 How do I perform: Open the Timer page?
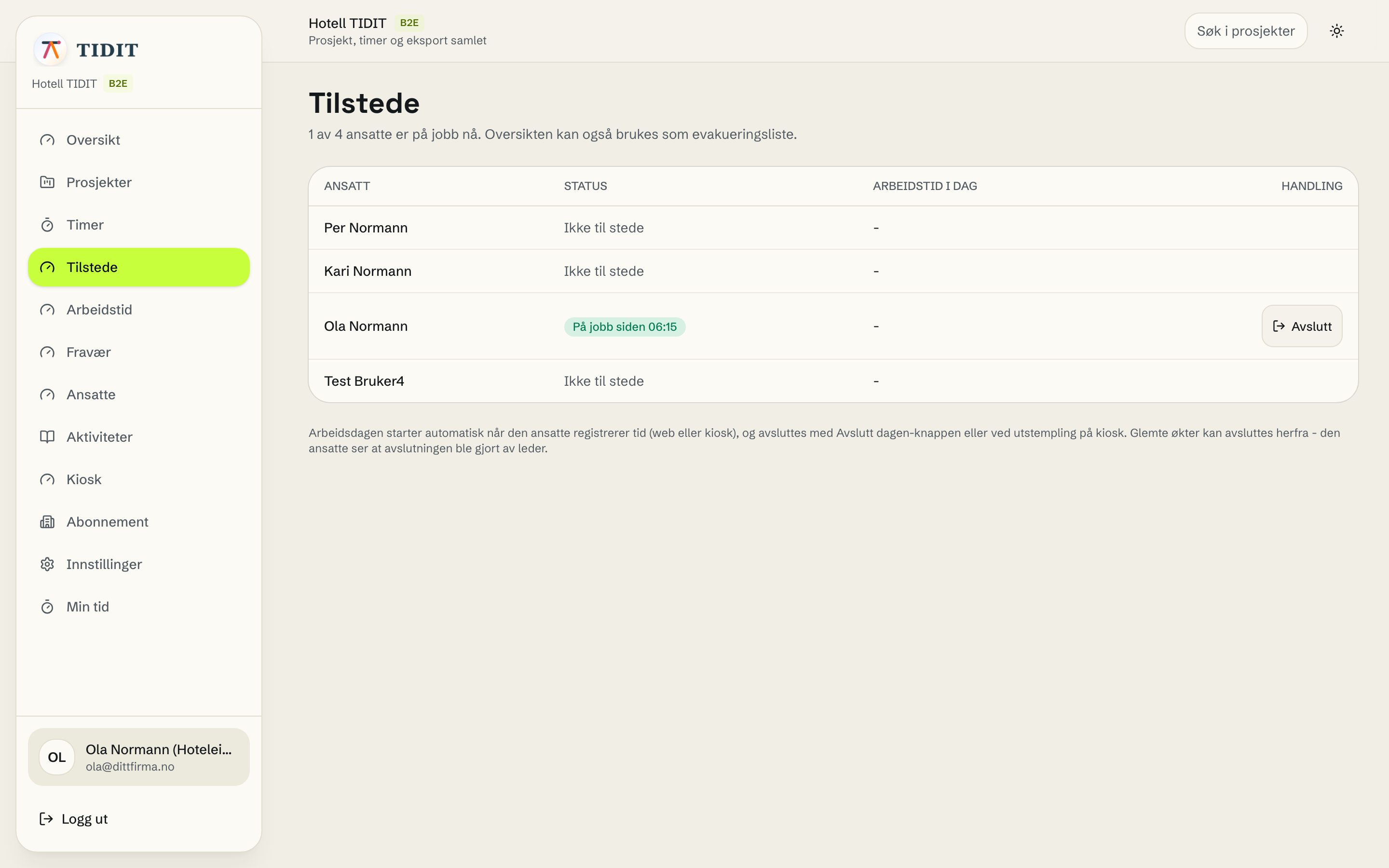pos(139,225)
